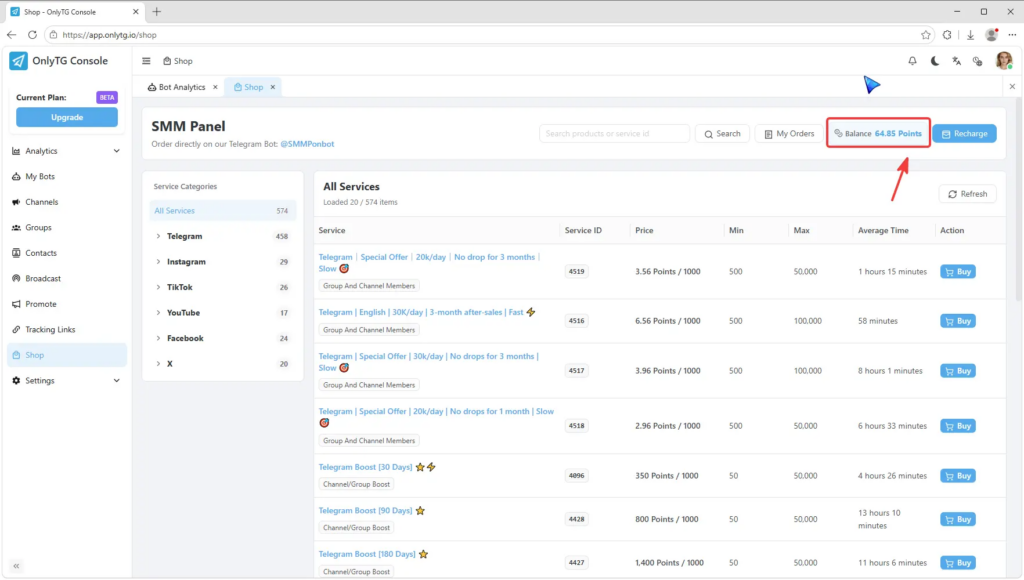Buy Telegram Boost 90 Days service

(958, 519)
